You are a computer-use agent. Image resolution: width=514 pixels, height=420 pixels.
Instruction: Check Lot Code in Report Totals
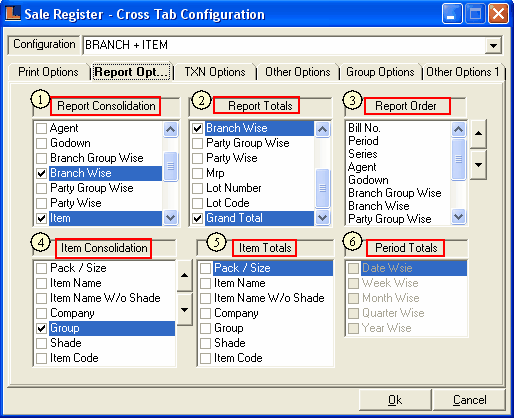[x=197, y=203]
